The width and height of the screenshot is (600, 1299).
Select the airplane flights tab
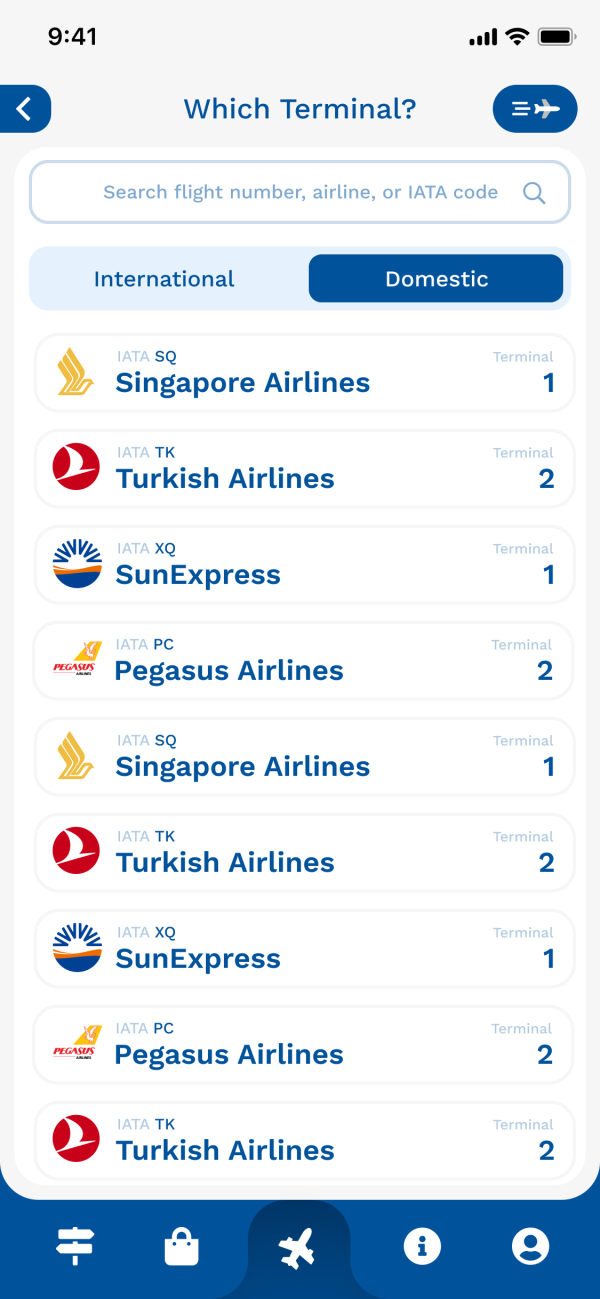298,1248
